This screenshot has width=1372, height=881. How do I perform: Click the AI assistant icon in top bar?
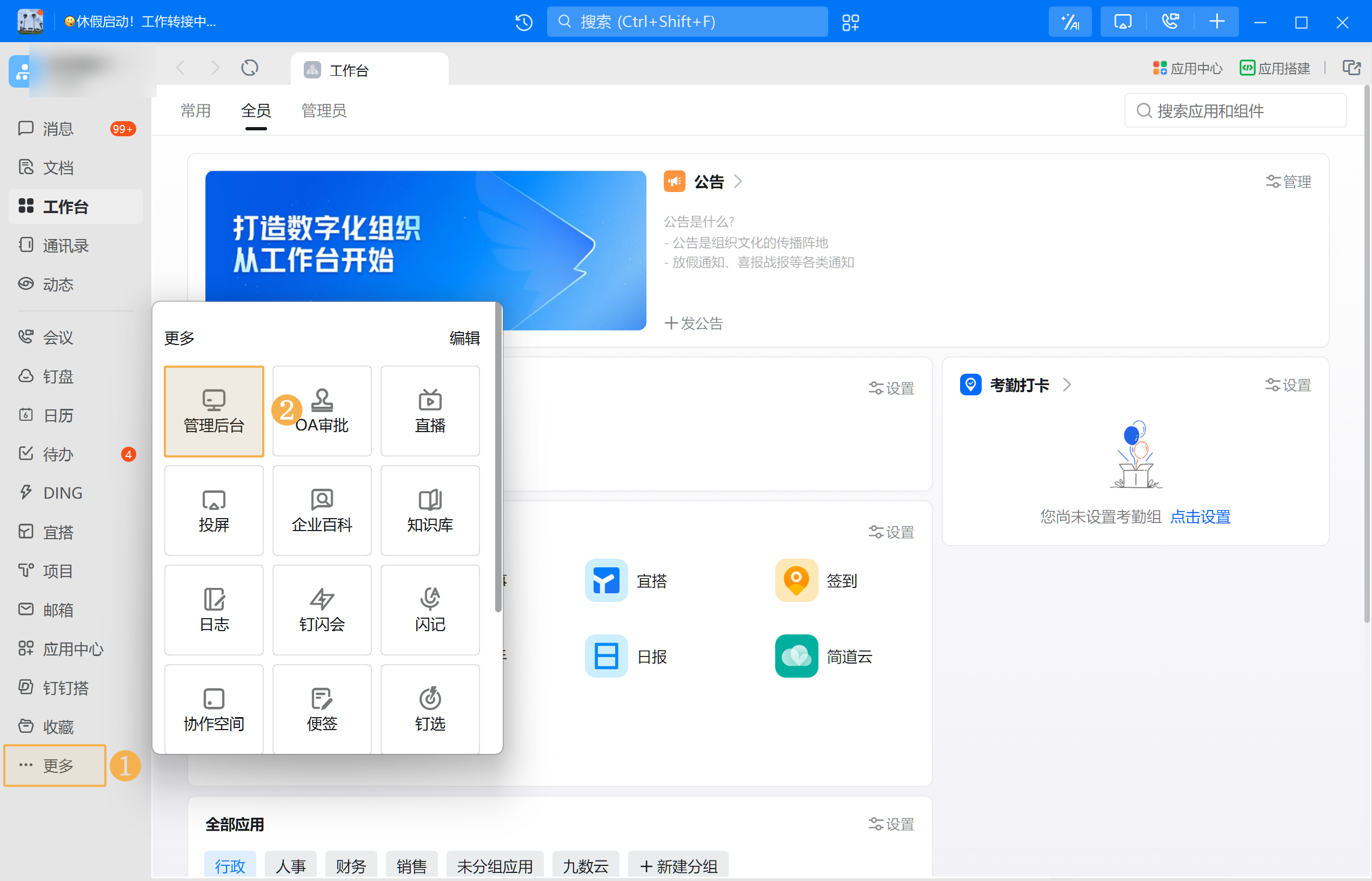click(1070, 22)
